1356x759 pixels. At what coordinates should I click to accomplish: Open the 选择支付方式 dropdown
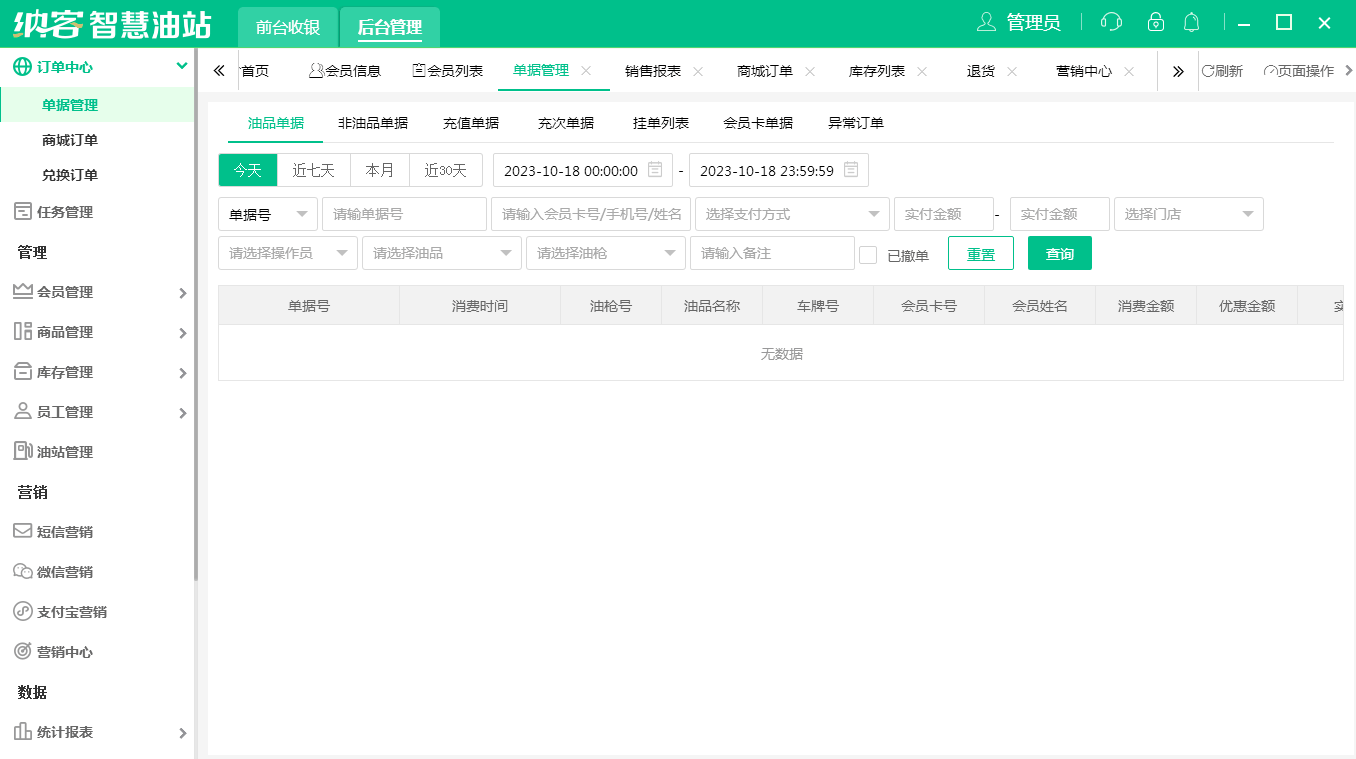click(792, 213)
